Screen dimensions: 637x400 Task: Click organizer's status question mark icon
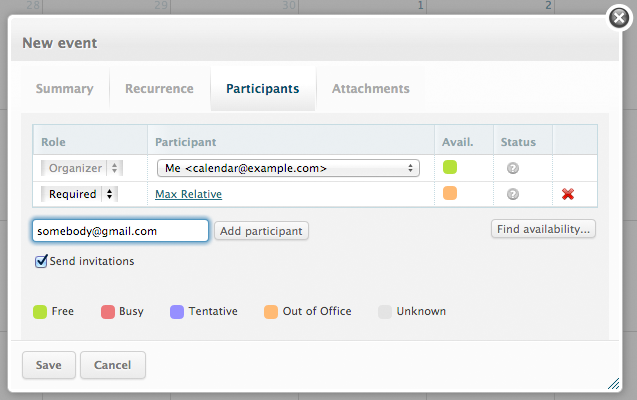513,168
